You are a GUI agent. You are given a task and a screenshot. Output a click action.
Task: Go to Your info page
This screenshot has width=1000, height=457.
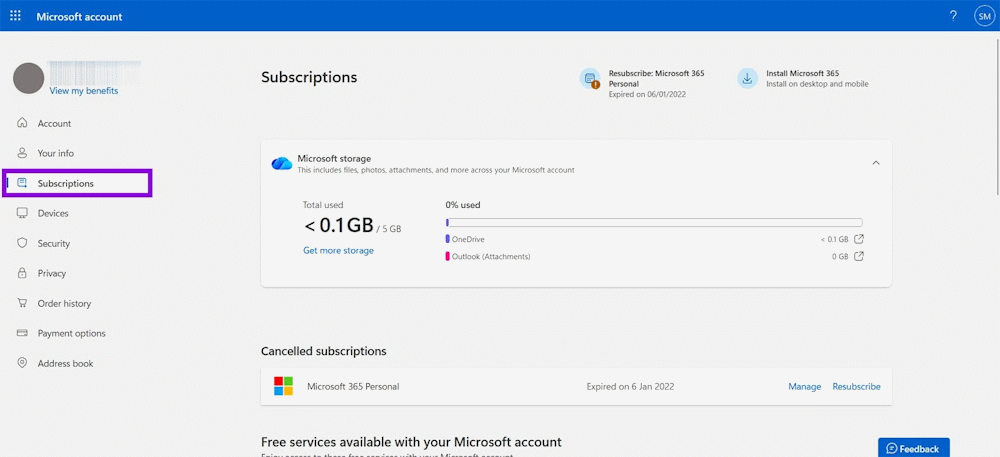click(x=55, y=154)
